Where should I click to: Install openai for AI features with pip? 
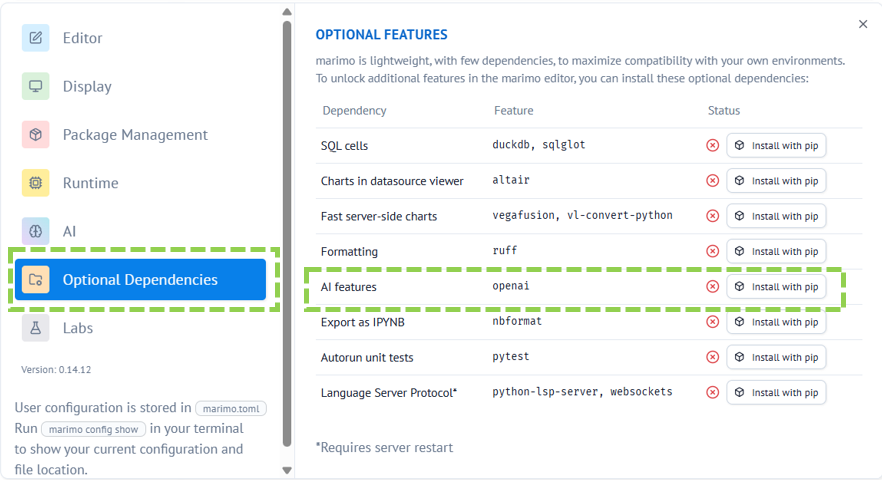[x=776, y=287]
